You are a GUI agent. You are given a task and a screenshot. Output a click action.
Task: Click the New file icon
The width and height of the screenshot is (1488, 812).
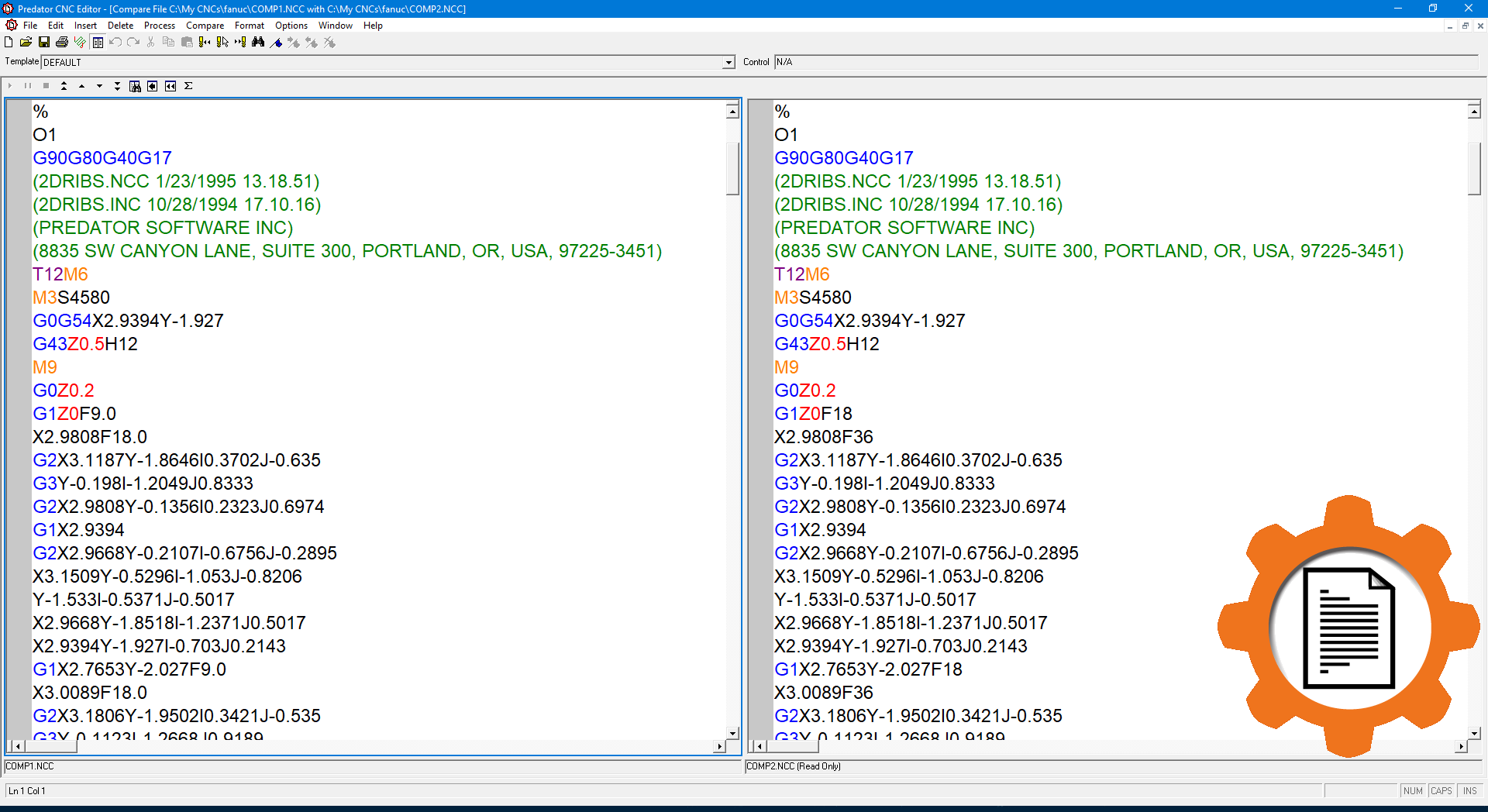coord(8,43)
